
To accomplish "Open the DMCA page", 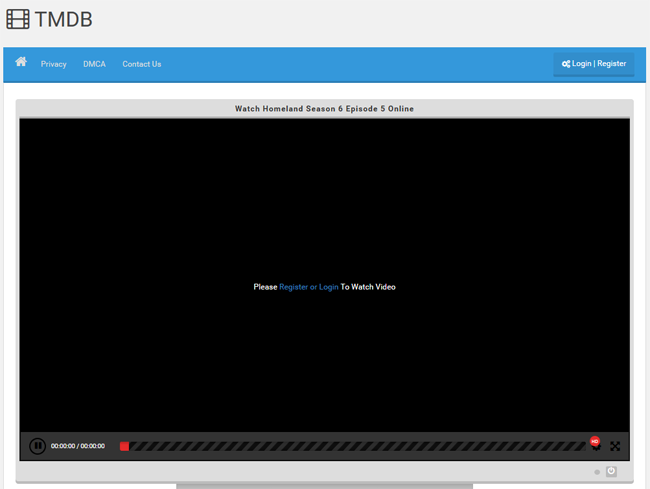I will click(94, 64).
